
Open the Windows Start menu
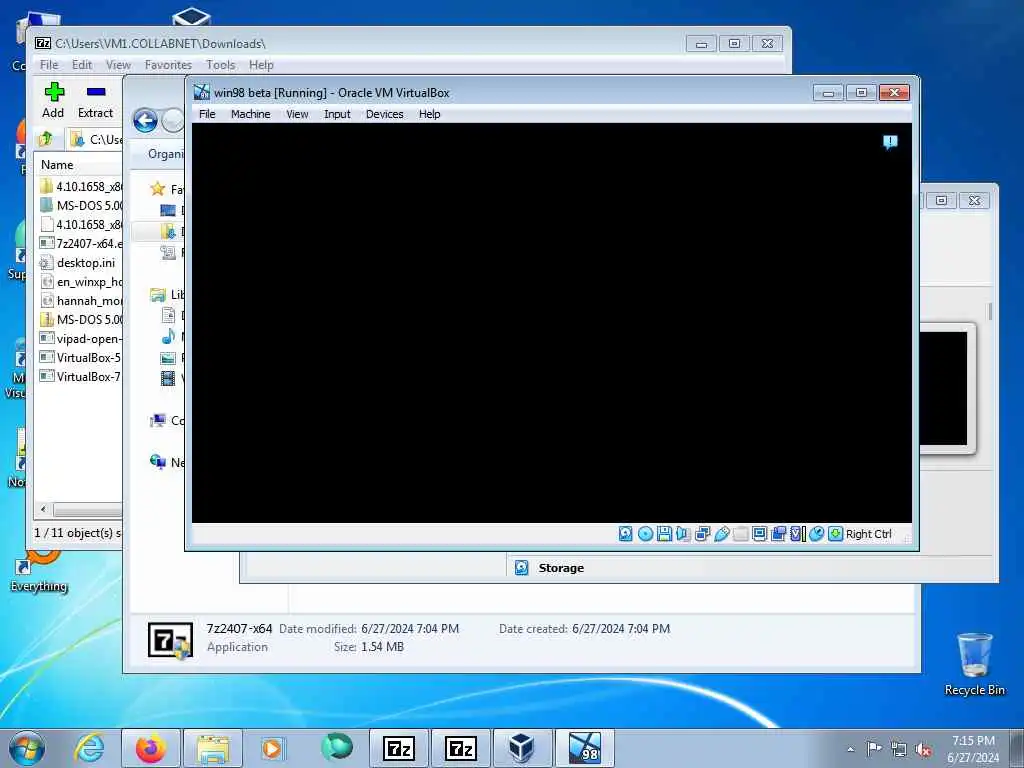point(27,748)
